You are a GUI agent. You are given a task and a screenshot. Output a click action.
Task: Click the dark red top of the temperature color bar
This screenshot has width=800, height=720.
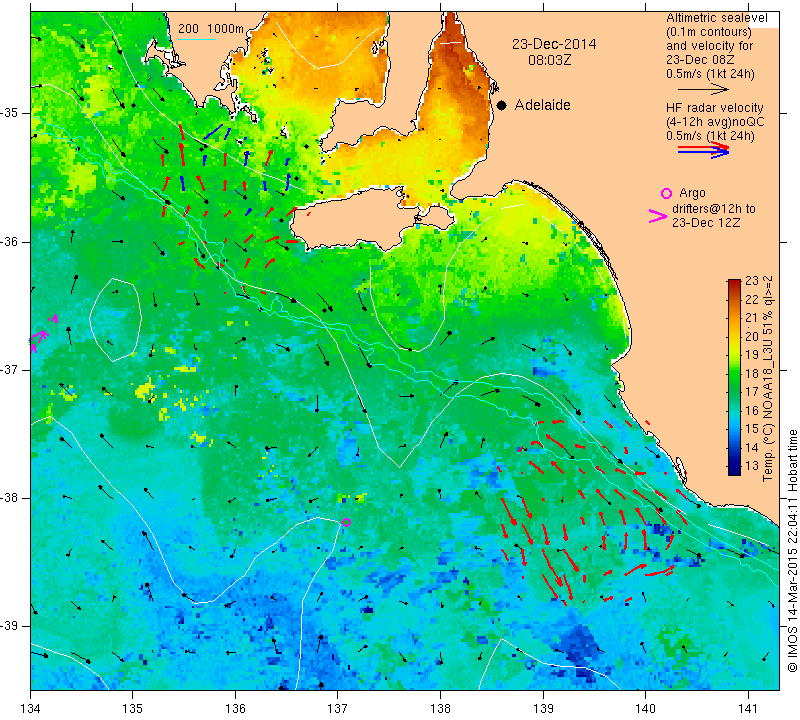point(734,284)
